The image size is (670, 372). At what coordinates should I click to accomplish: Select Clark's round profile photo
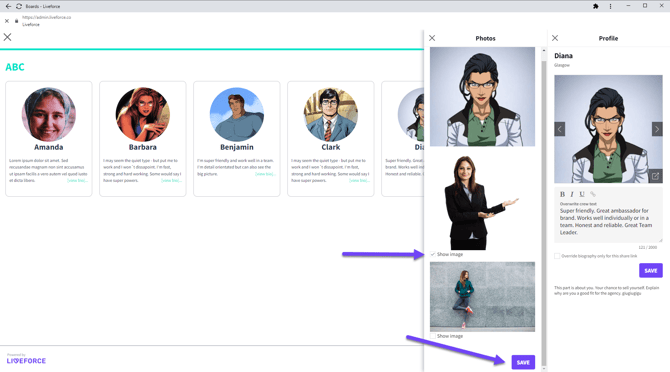[331, 114]
